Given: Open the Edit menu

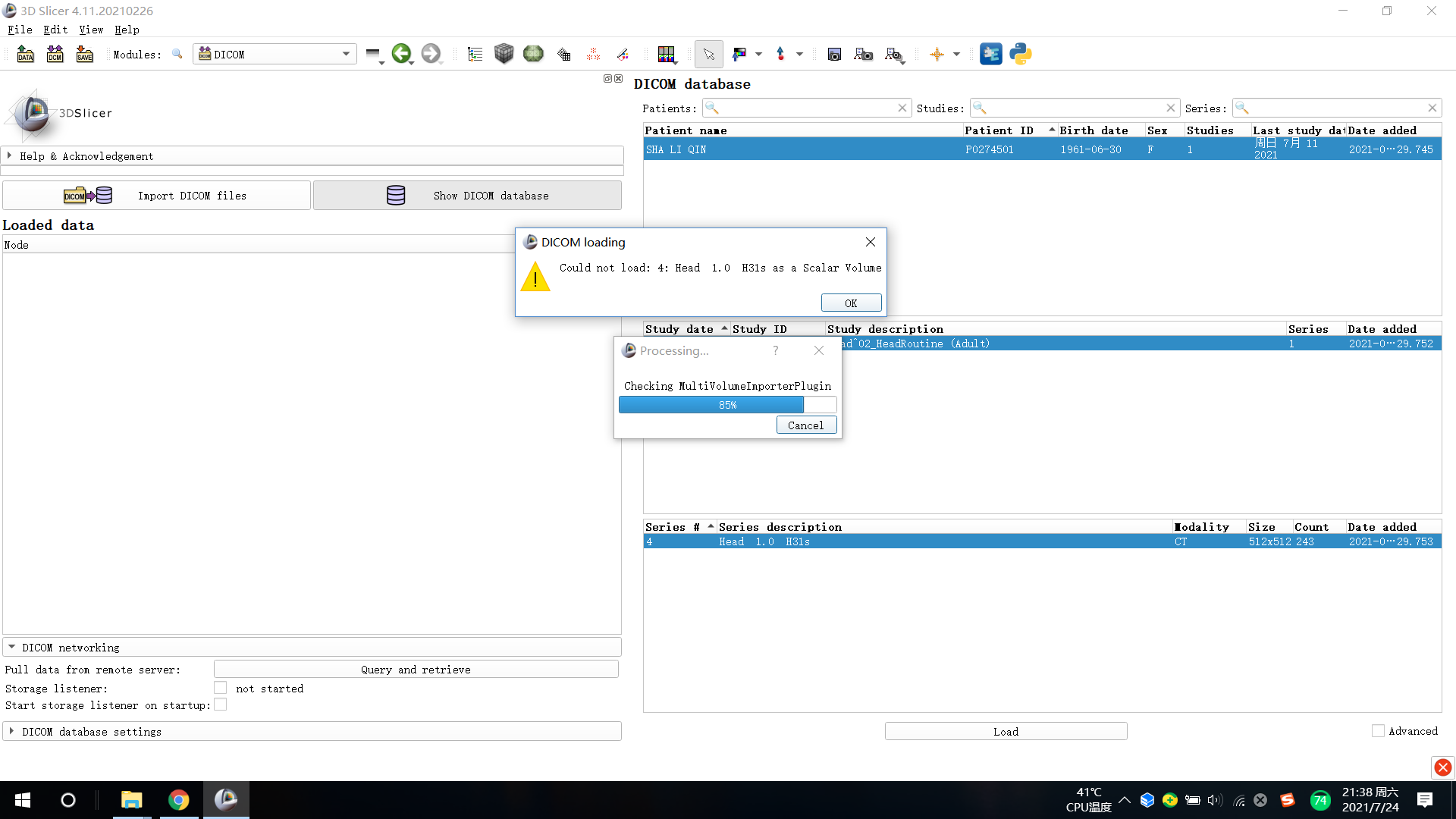Looking at the screenshot, I should point(55,30).
